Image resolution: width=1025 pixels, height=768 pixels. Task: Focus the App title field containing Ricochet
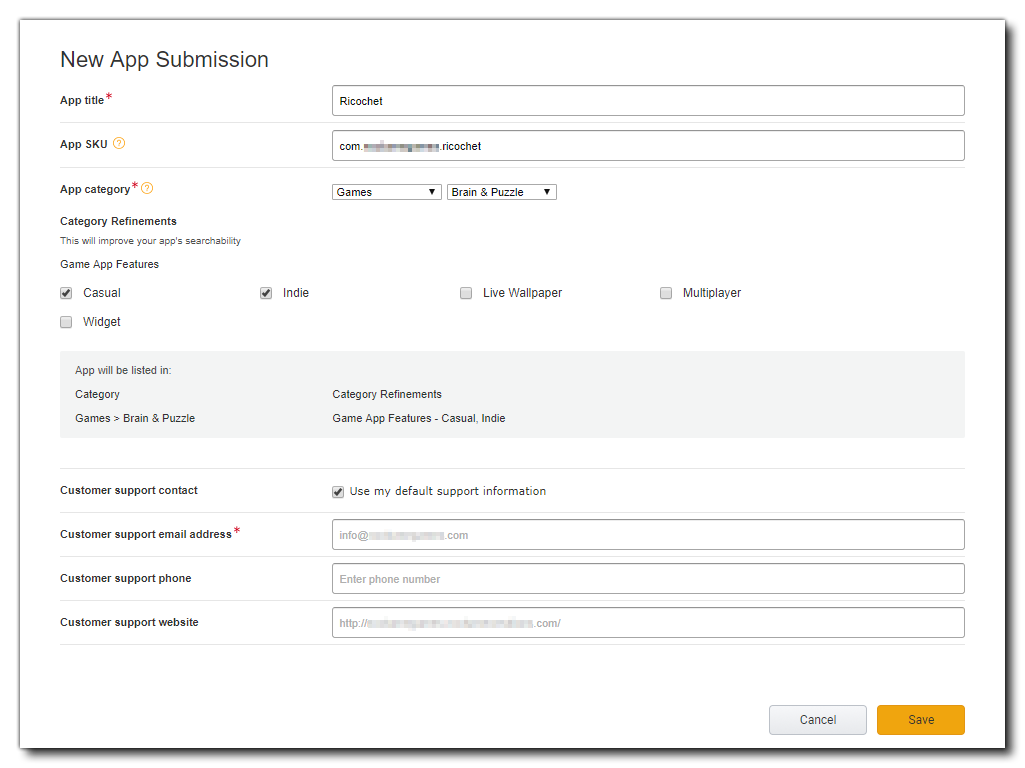click(x=648, y=101)
